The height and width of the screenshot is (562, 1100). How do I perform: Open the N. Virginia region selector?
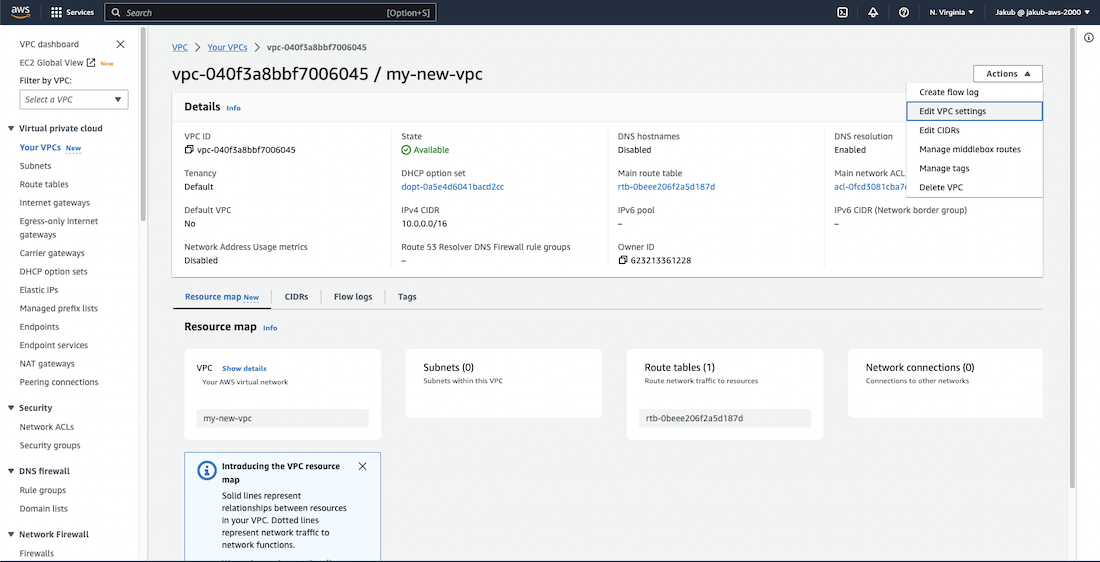pos(951,13)
